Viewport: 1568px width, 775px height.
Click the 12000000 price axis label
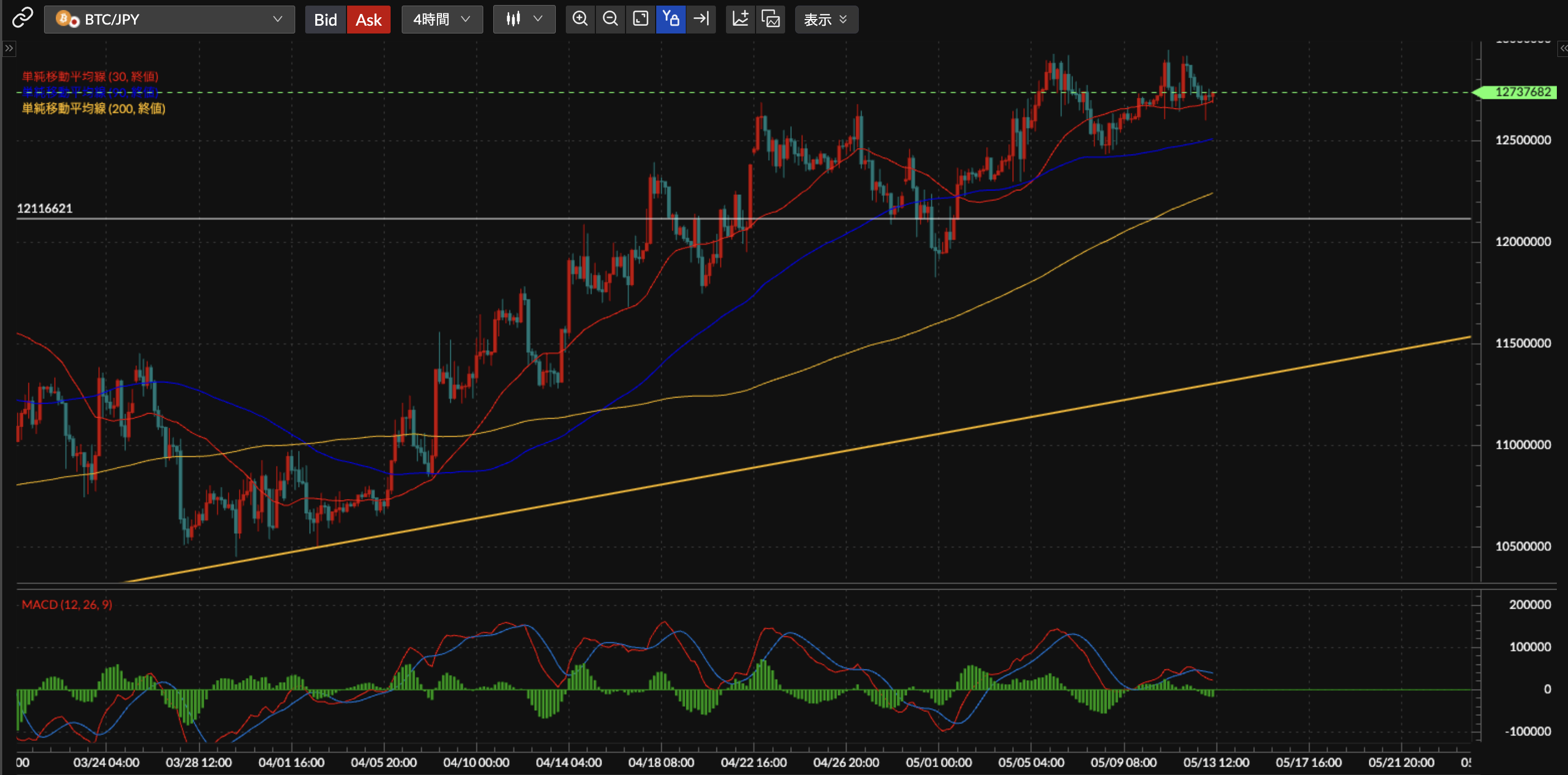pyautogui.click(x=1523, y=242)
